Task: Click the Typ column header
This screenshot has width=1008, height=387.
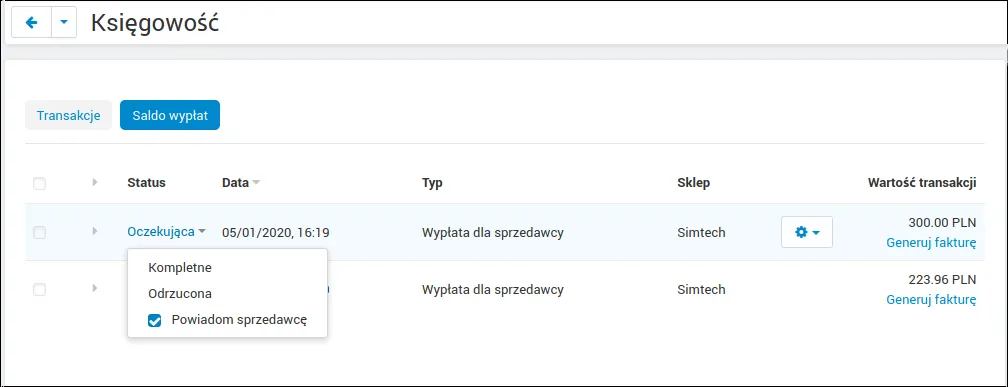Action: pyautogui.click(x=432, y=183)
